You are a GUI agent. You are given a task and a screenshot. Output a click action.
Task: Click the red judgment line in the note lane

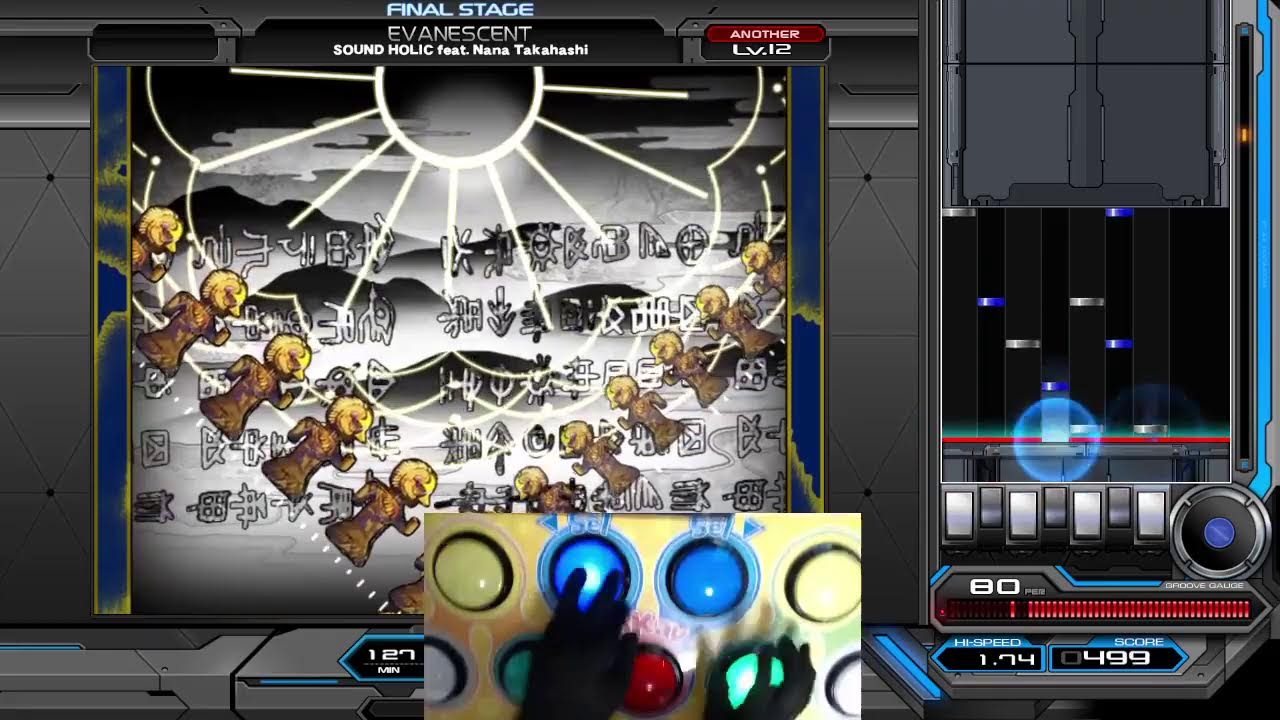pos(1086,440)
